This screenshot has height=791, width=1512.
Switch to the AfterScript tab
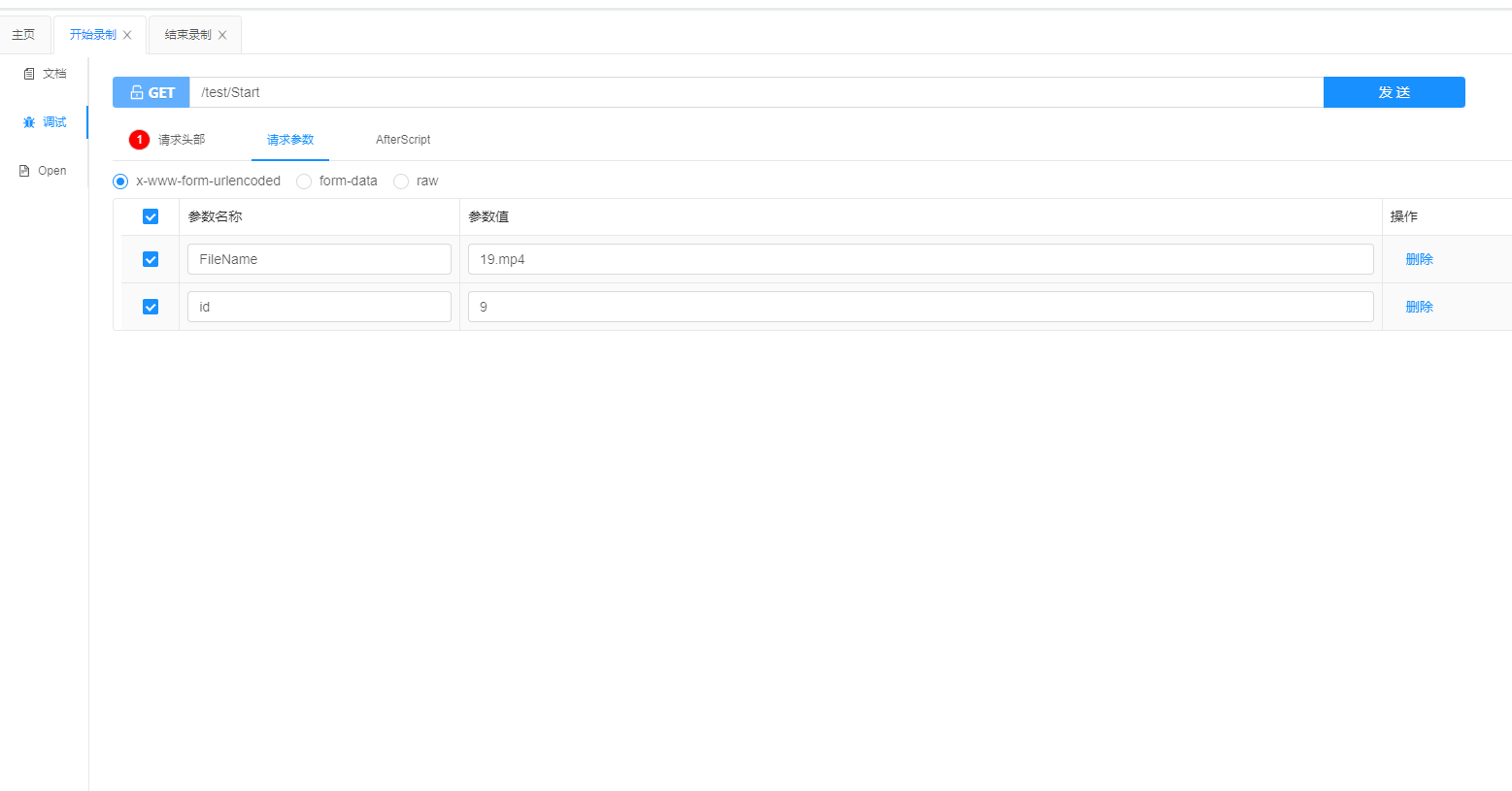[403, 139]
